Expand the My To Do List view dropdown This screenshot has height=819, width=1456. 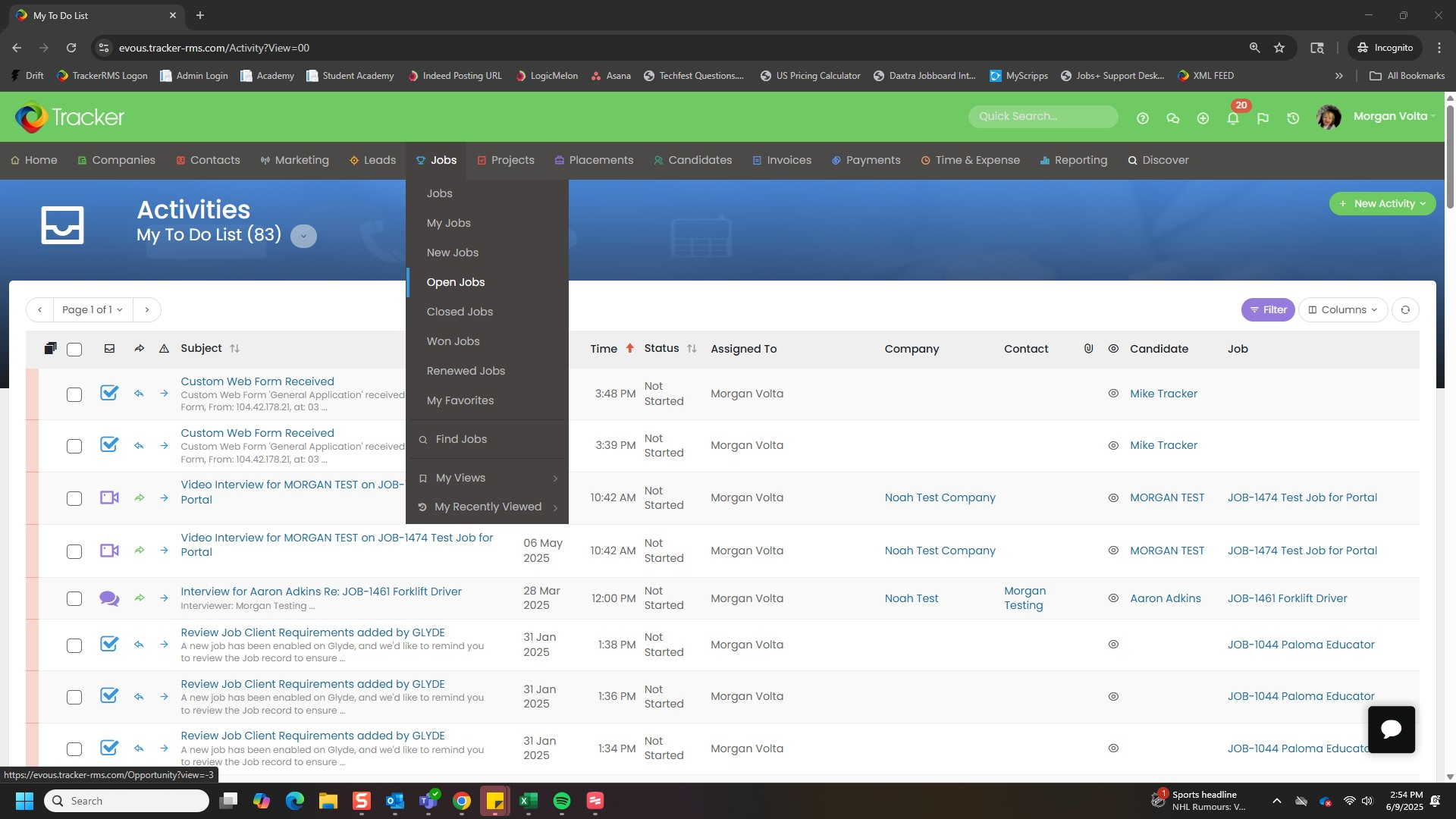click(303, 236)
